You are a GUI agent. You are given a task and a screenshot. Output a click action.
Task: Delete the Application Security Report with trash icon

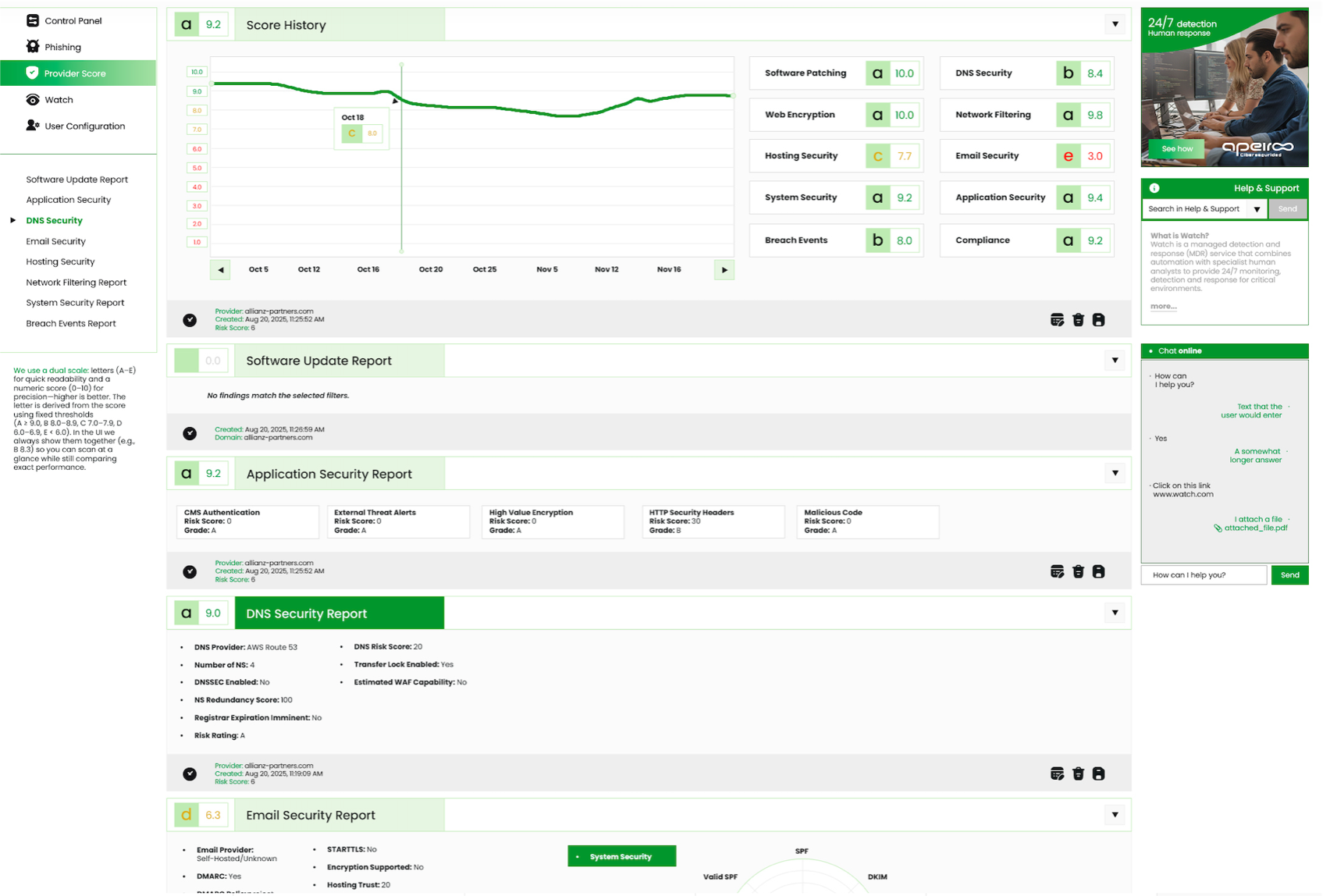pyautogui.click(x=1078, y=572)
